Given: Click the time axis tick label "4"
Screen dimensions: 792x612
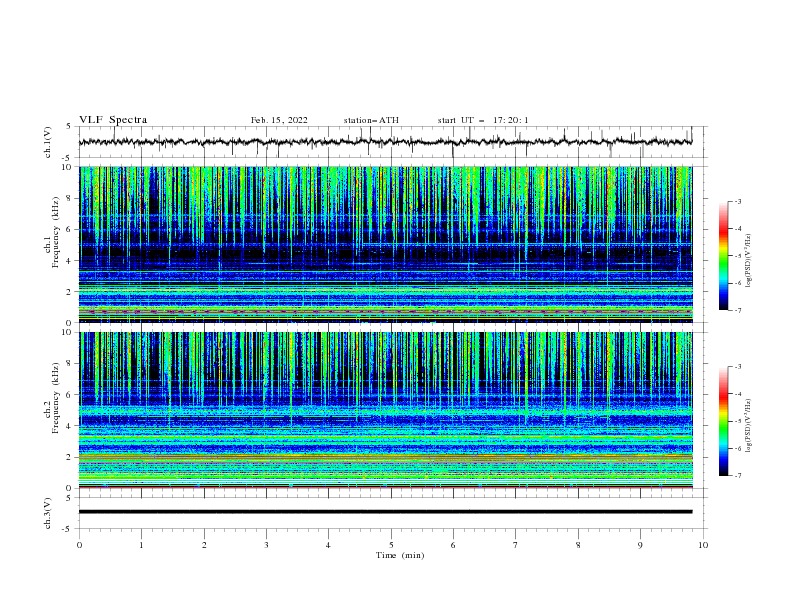Looking at the screenshot, I should point(328,545).
